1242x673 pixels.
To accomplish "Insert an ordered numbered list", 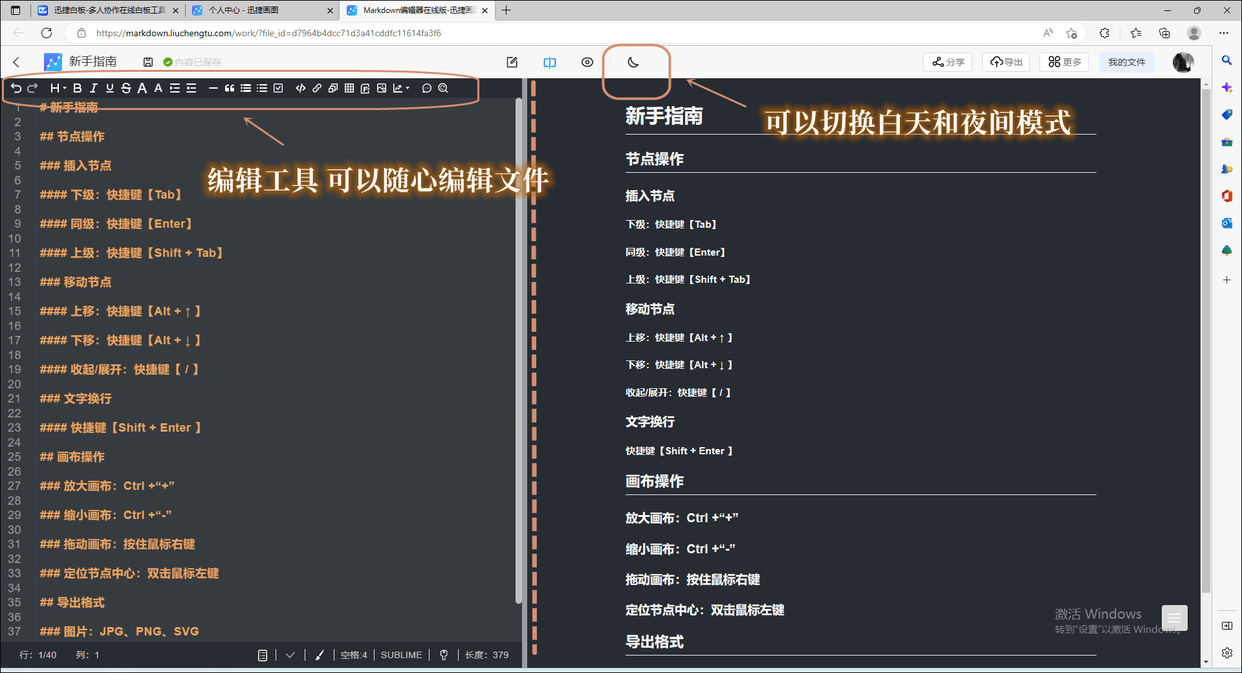I will (262, 88).
